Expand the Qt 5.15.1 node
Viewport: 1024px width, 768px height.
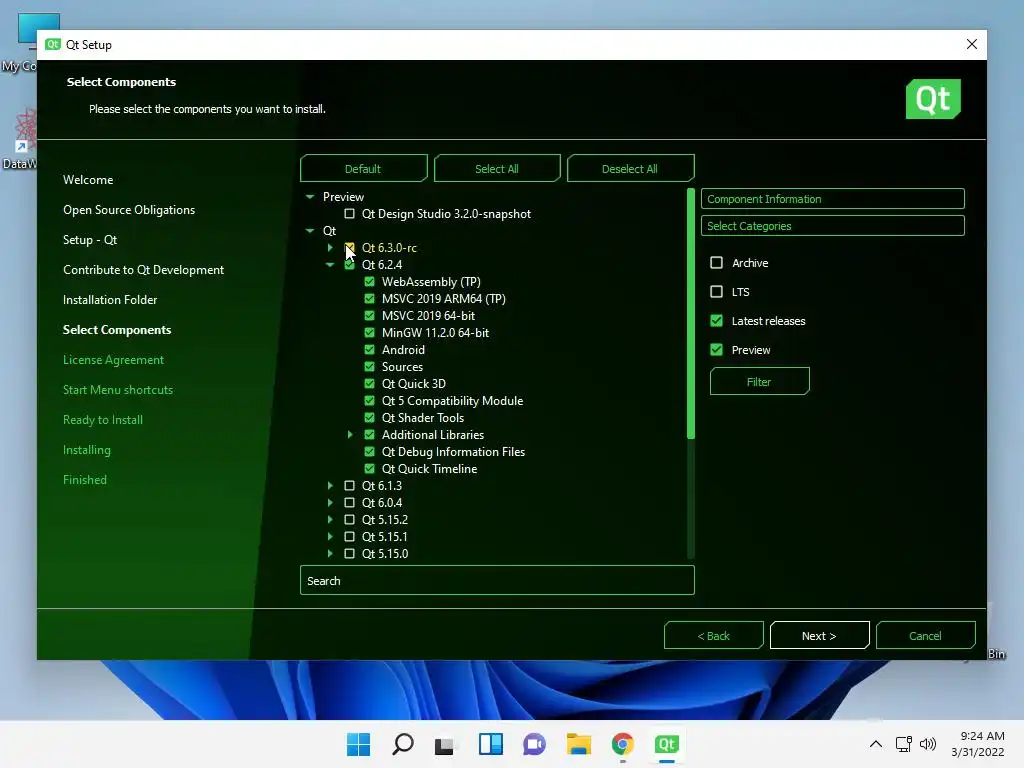(x=330, y=536)
